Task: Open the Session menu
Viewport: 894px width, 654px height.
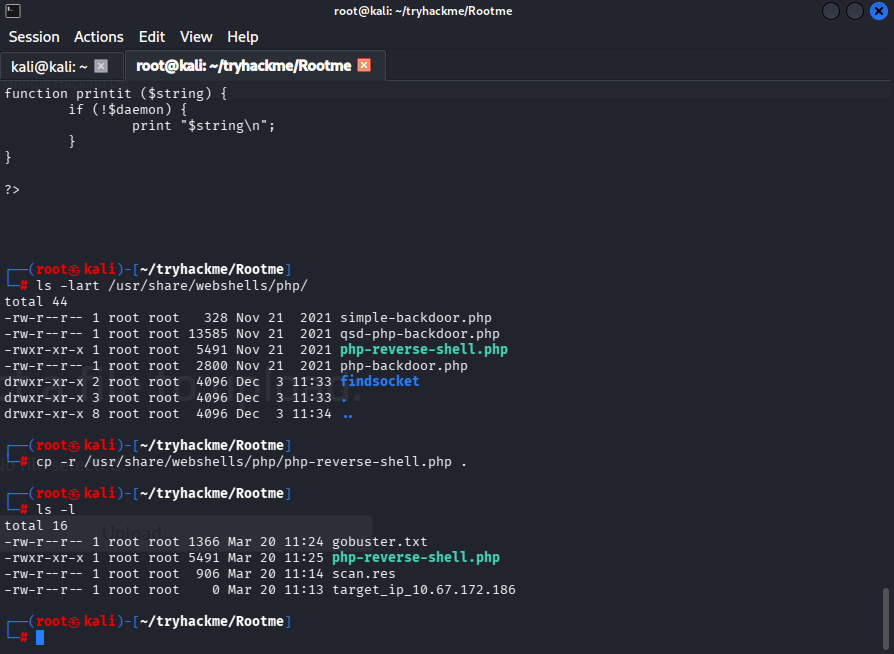Action: click(x=34, y=37)
